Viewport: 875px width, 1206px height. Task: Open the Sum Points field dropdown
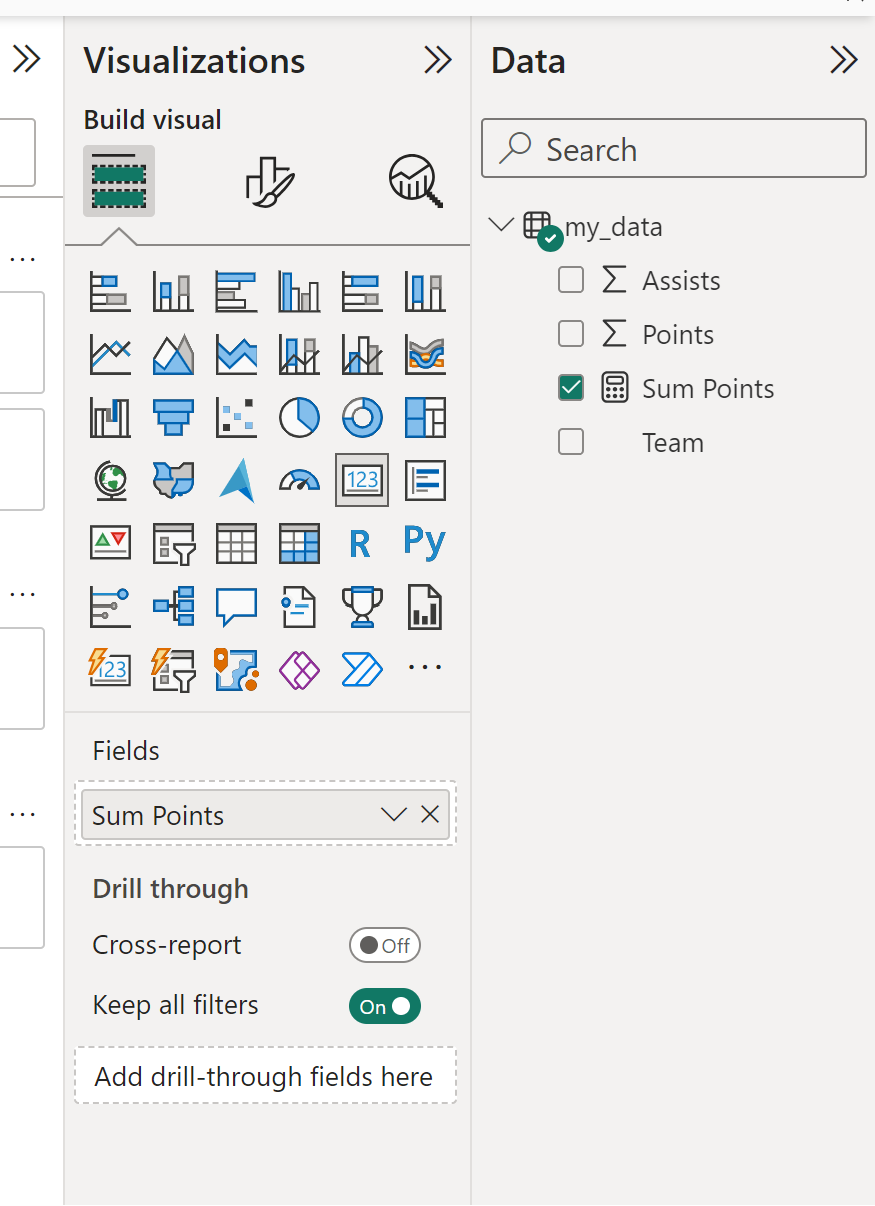pos(392,814)
